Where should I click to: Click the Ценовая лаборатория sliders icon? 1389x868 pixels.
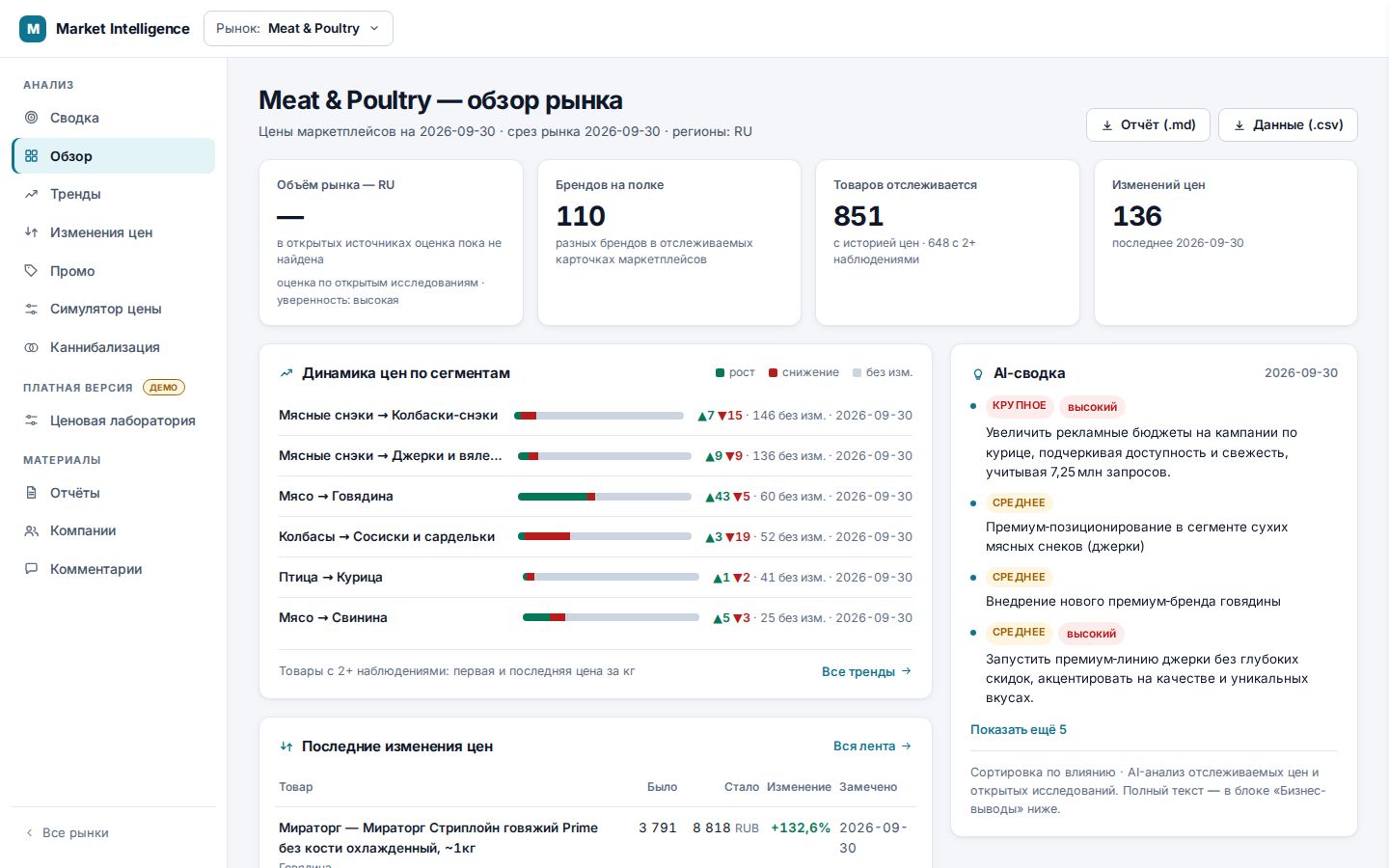pyautogui.click(x=32, y=420)
